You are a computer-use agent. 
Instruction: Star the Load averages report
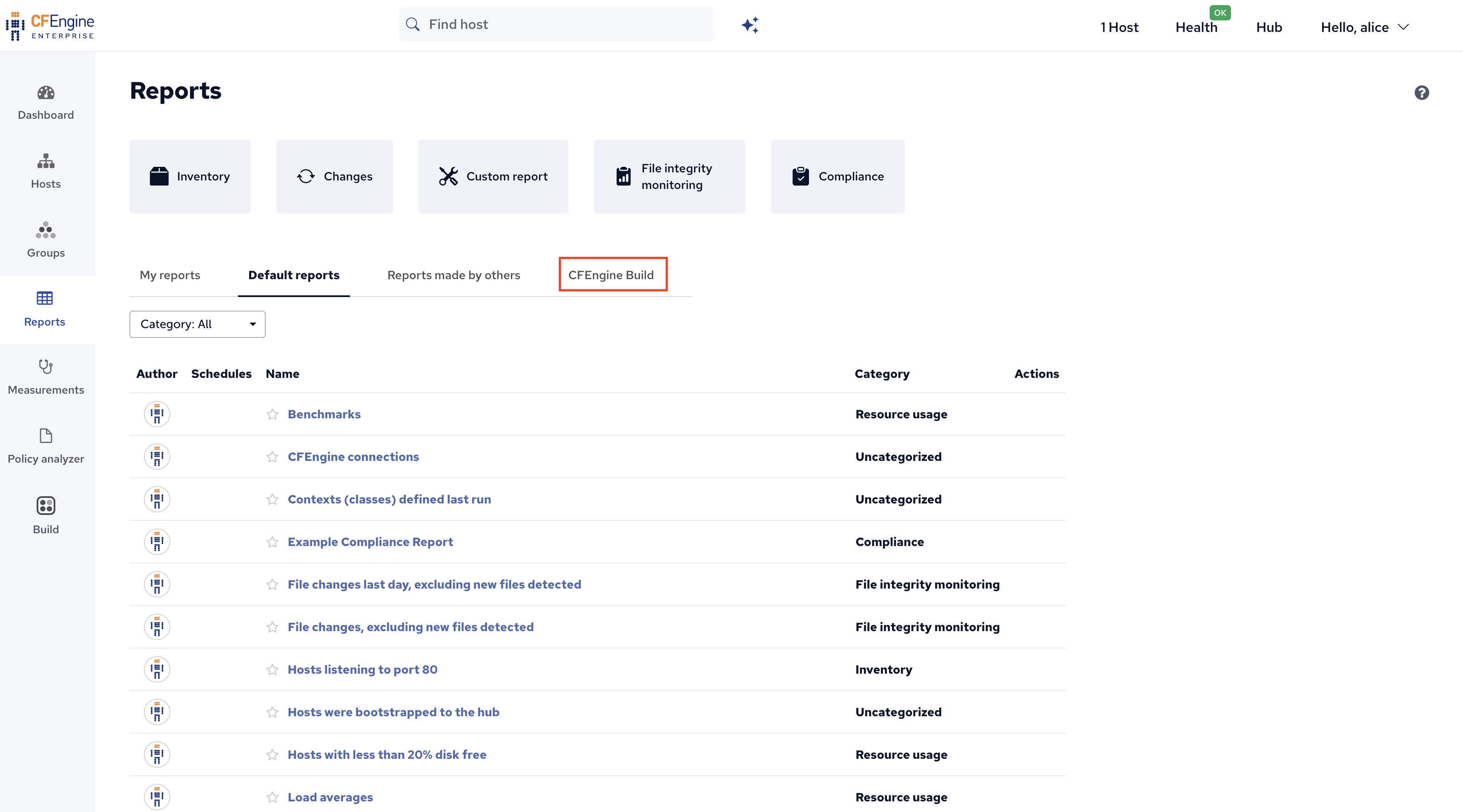[x=273, y=797]
